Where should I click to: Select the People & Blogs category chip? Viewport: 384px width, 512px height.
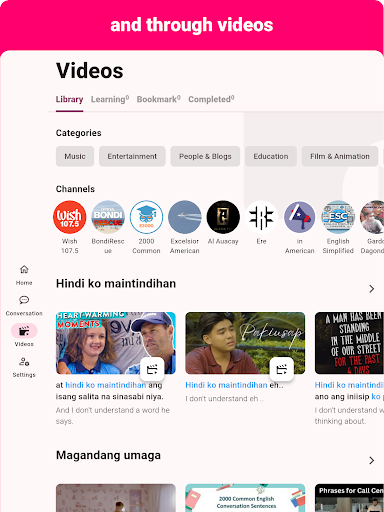[x=205, y=156]
